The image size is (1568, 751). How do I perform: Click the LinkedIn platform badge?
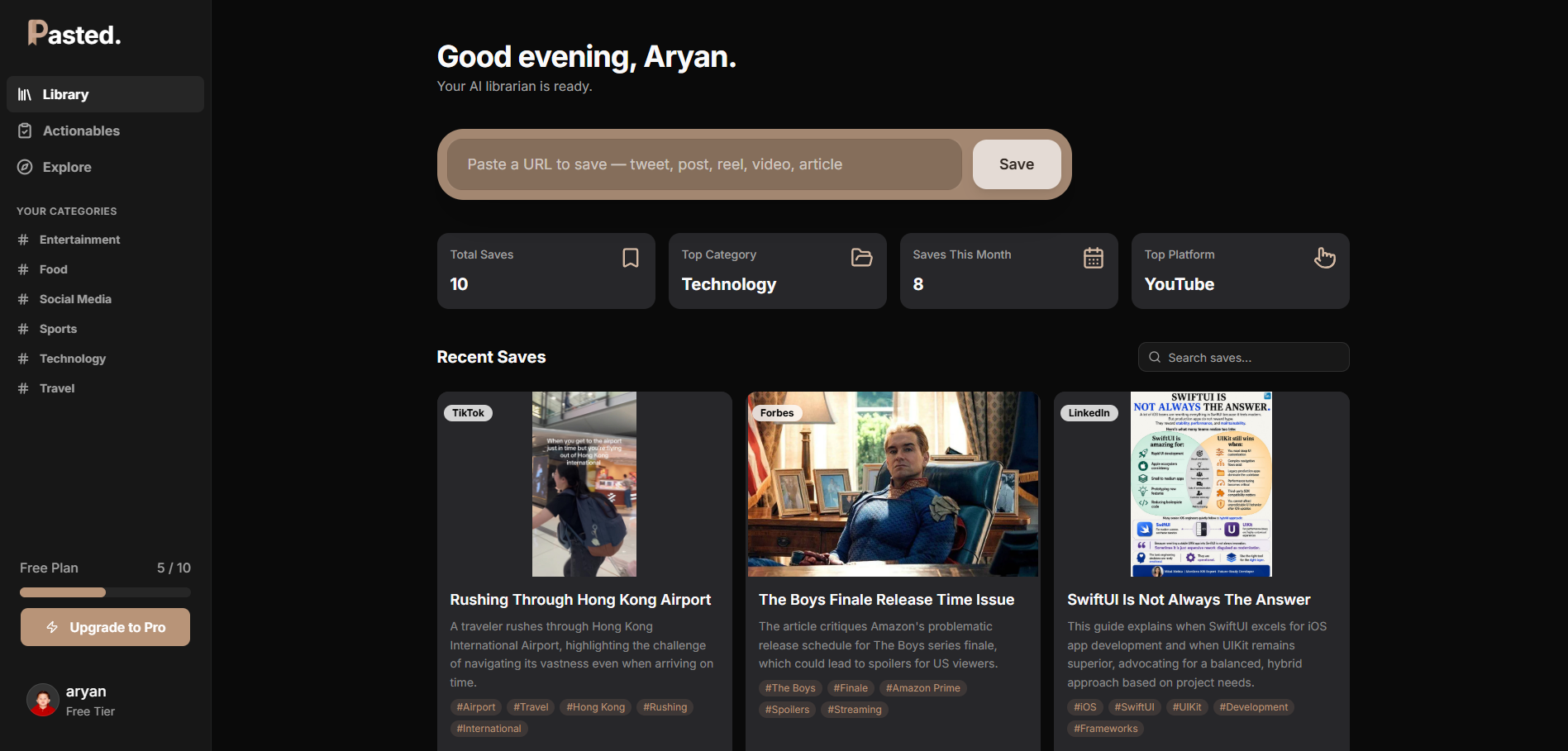pyautogui.click(x=1089, y=413)
